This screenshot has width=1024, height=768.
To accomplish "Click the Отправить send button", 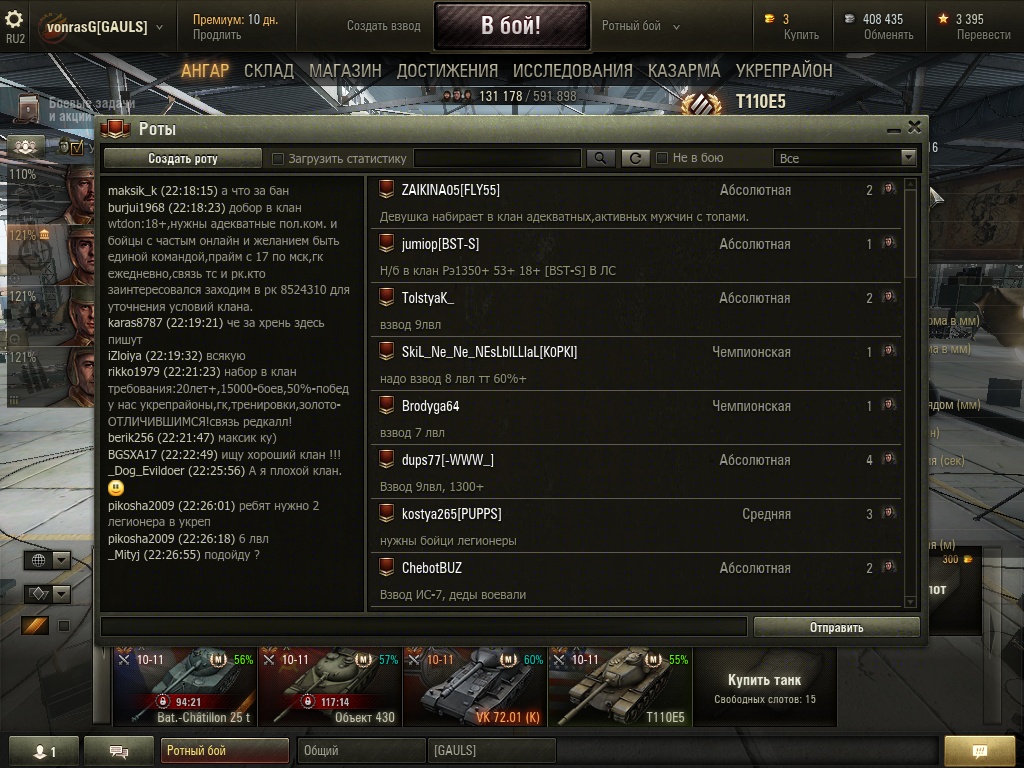I will point(837,627).
